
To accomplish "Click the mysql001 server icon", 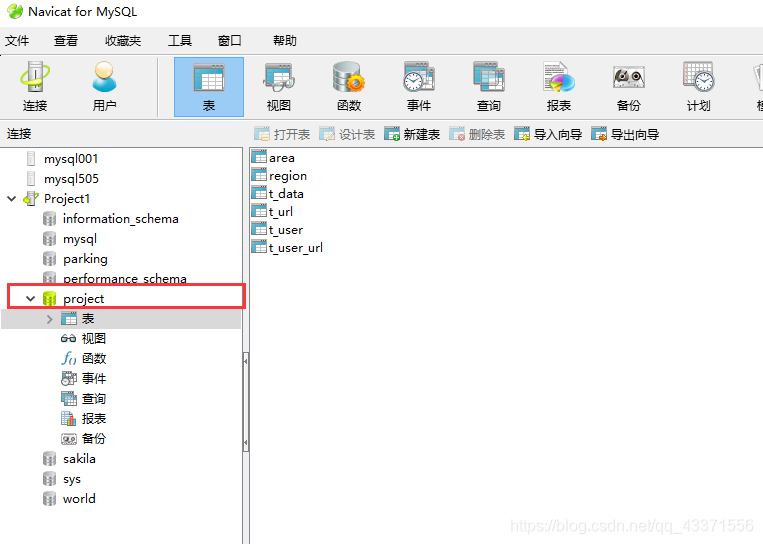I will tap(31, 159).
